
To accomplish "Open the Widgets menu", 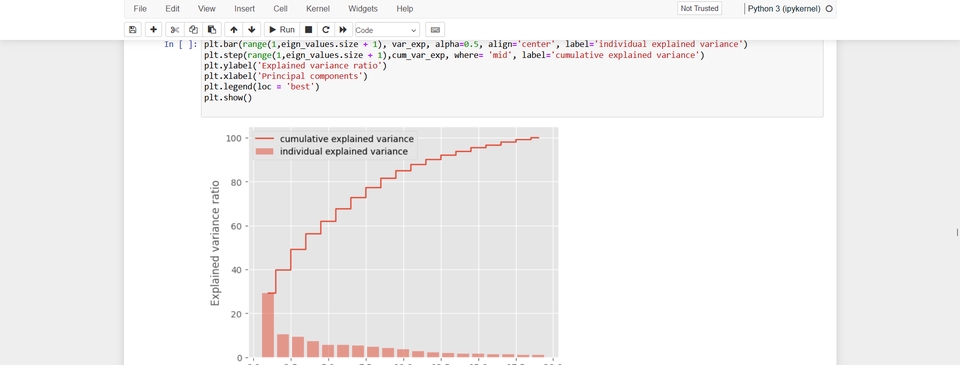I will coord(363,9).
